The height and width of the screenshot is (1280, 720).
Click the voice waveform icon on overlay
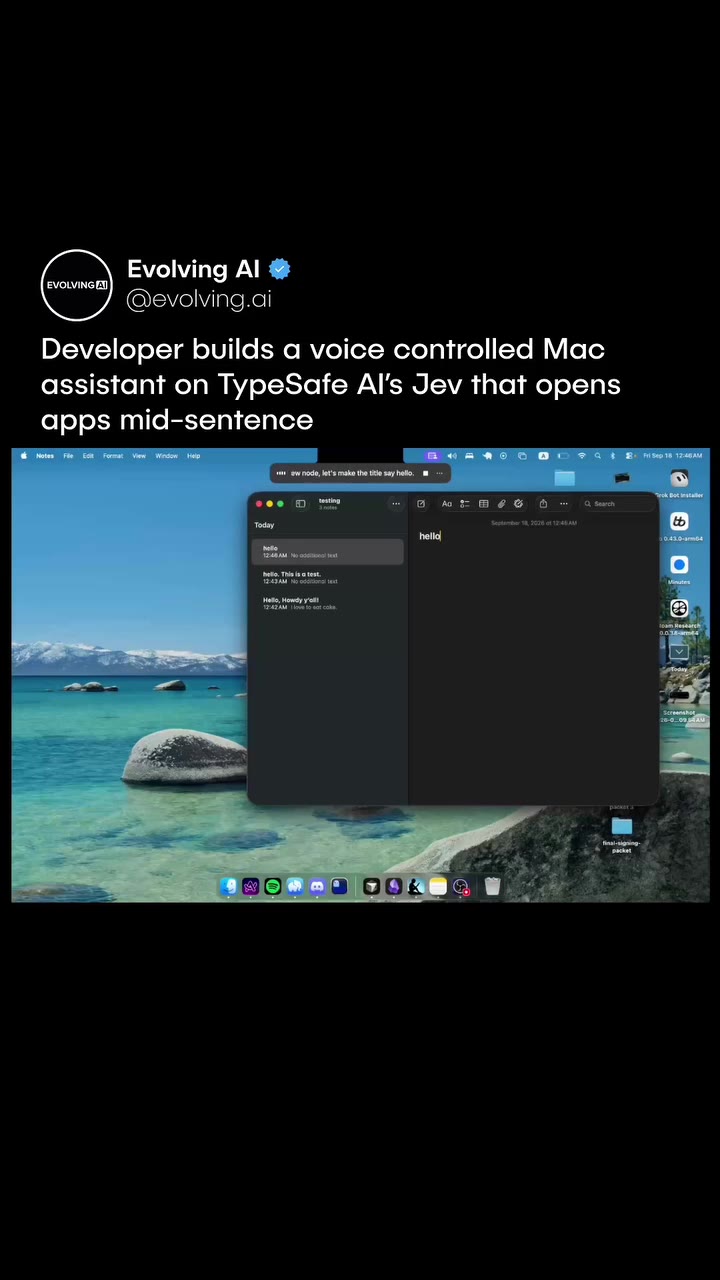(281, 473)
